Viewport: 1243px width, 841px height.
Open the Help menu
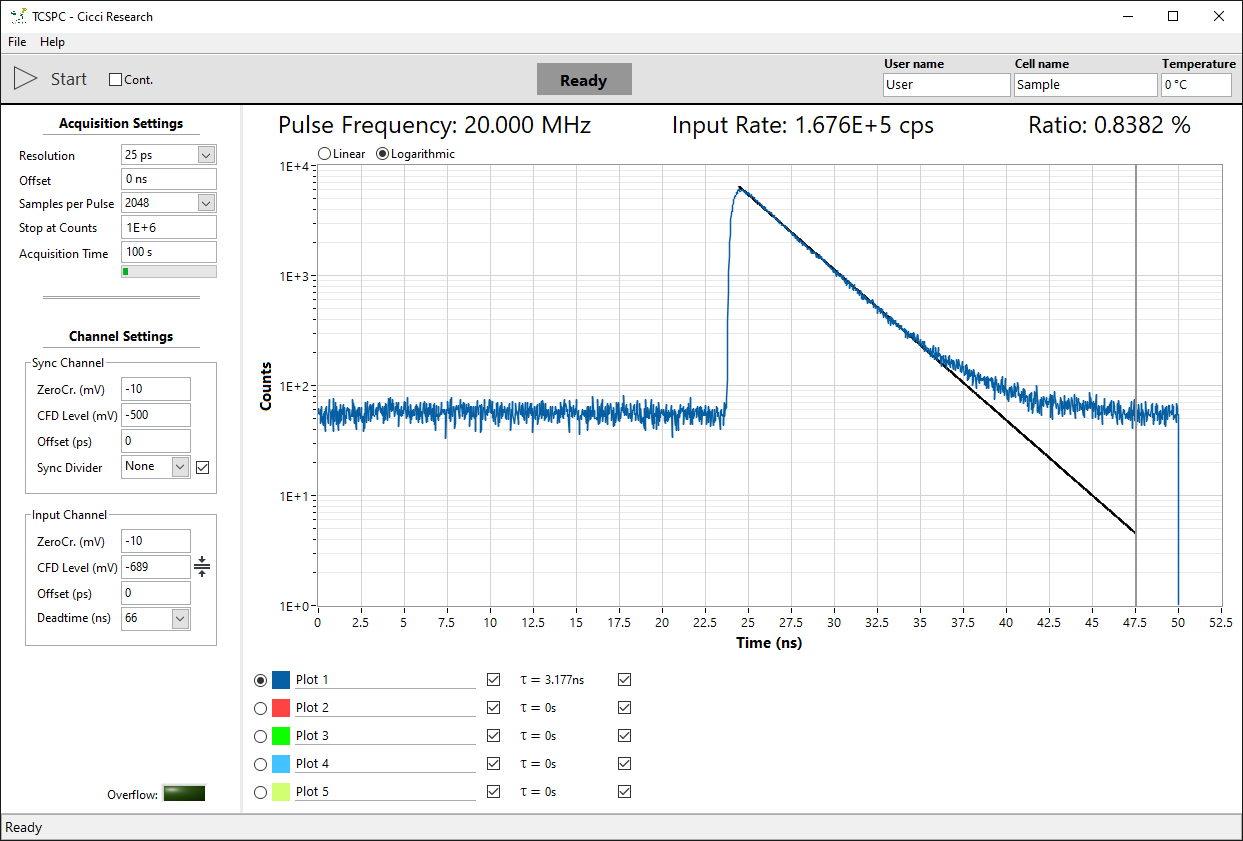[52, 42]
